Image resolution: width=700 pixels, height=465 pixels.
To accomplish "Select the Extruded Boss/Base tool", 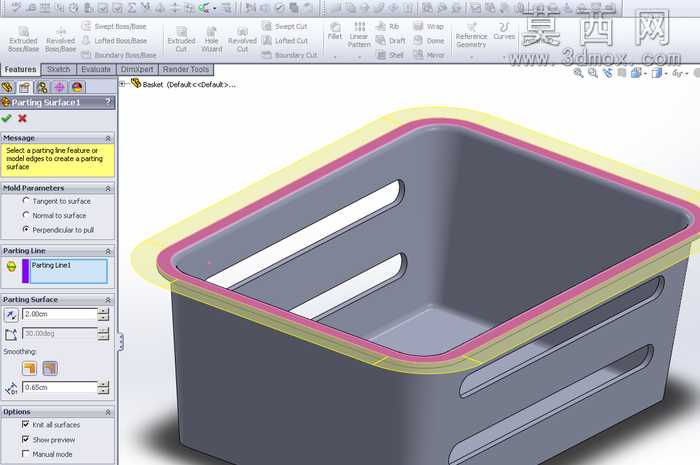I will pos(23,39).
